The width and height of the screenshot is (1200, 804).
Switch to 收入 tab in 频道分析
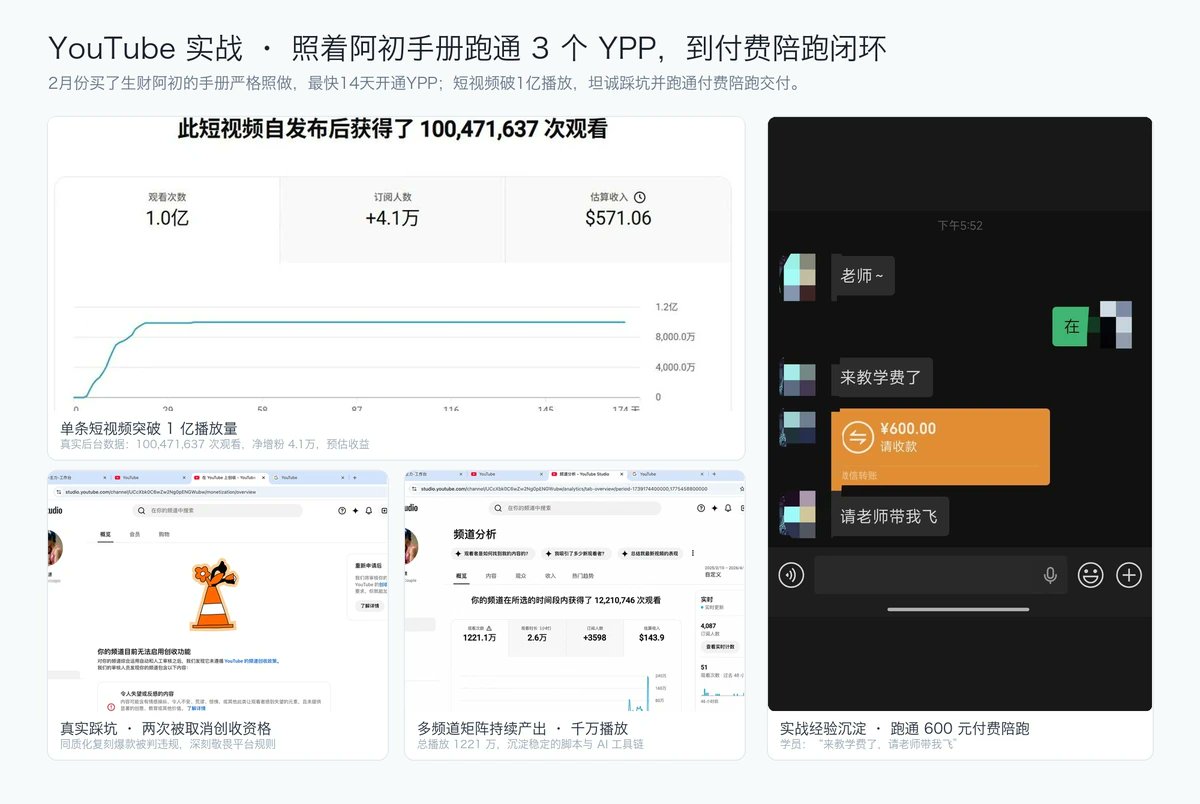(x=550, y=576)
